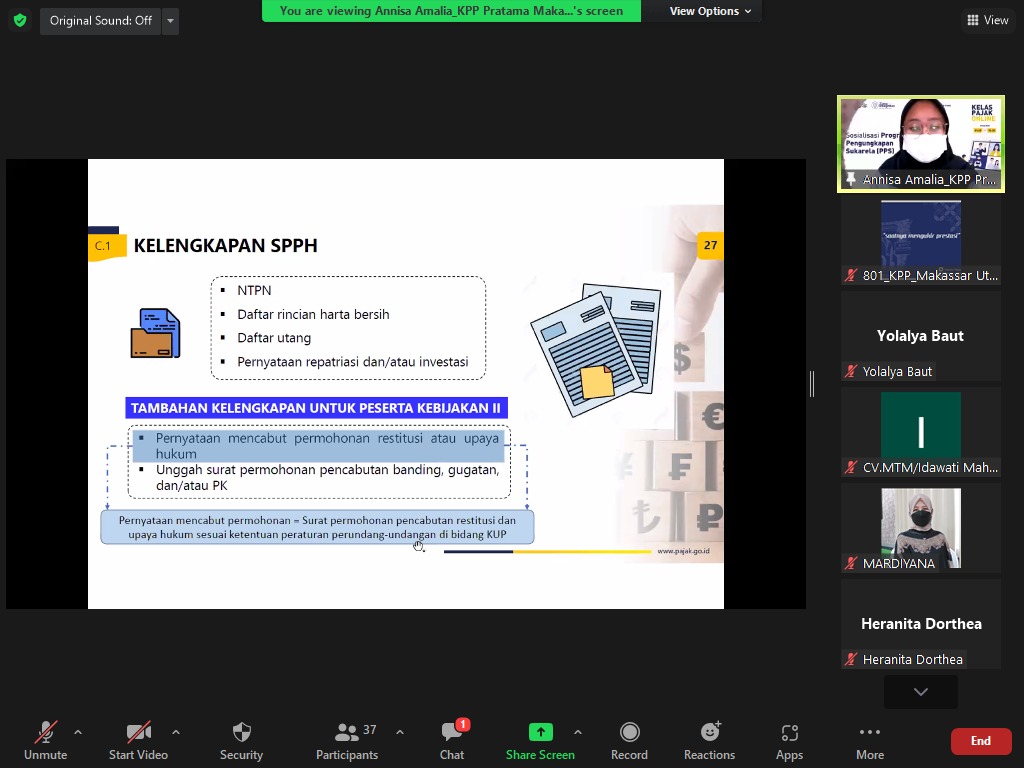Expand audio settings caret beside Unmute
The image size is (1024, 768).
tap(78, 732)
